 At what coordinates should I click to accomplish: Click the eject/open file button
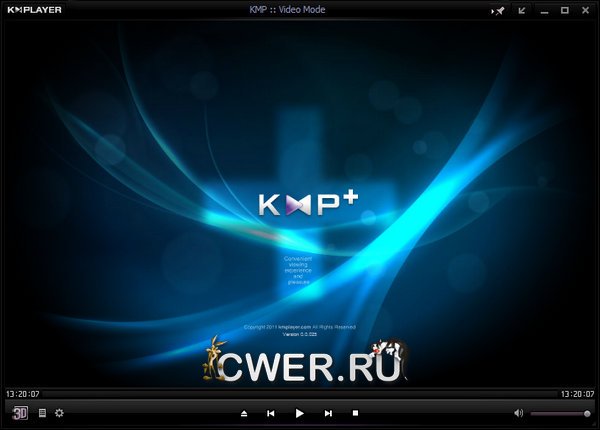(244, 413)
